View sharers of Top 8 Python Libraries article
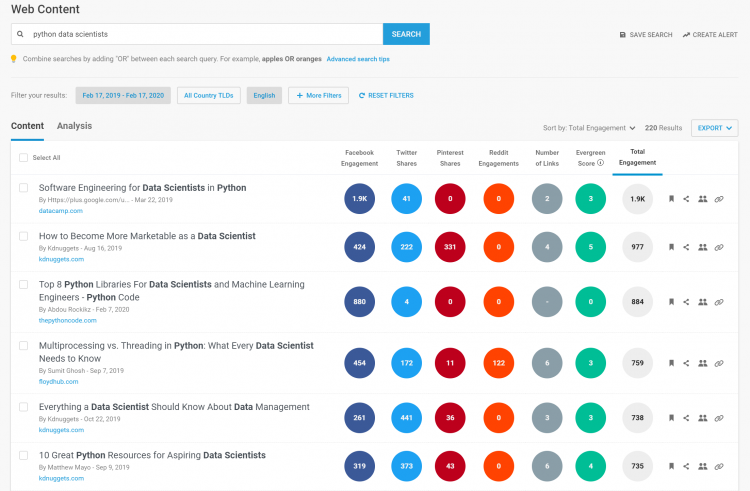 click(702, 302)
